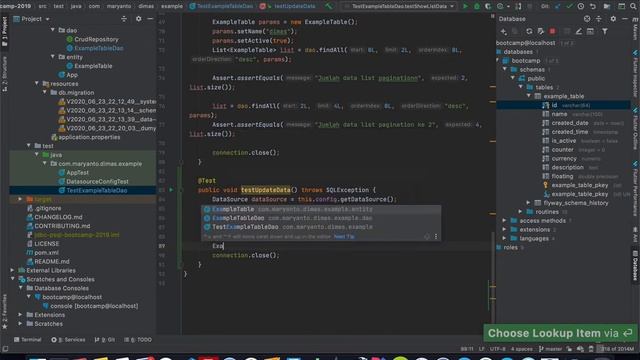The image size is (640, 360).
Task: Click the rollback undo arrow icon
Action: pyautogui.click(x=593, y=6)
